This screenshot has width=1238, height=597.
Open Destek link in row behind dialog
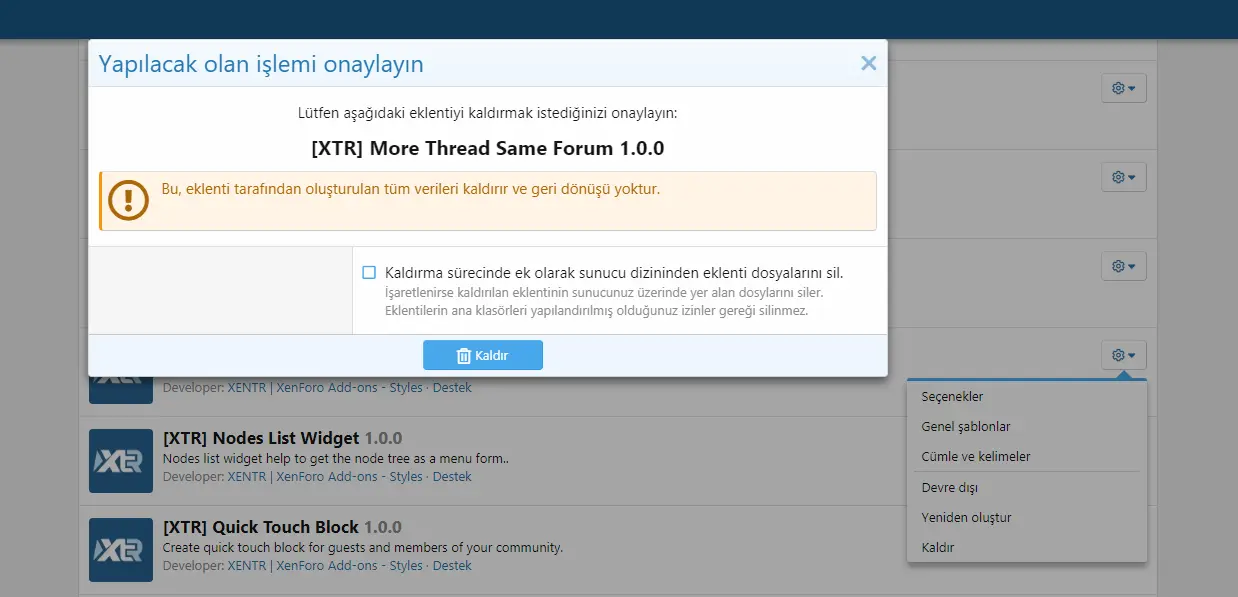pyautogui.click(x=452, y=387)
